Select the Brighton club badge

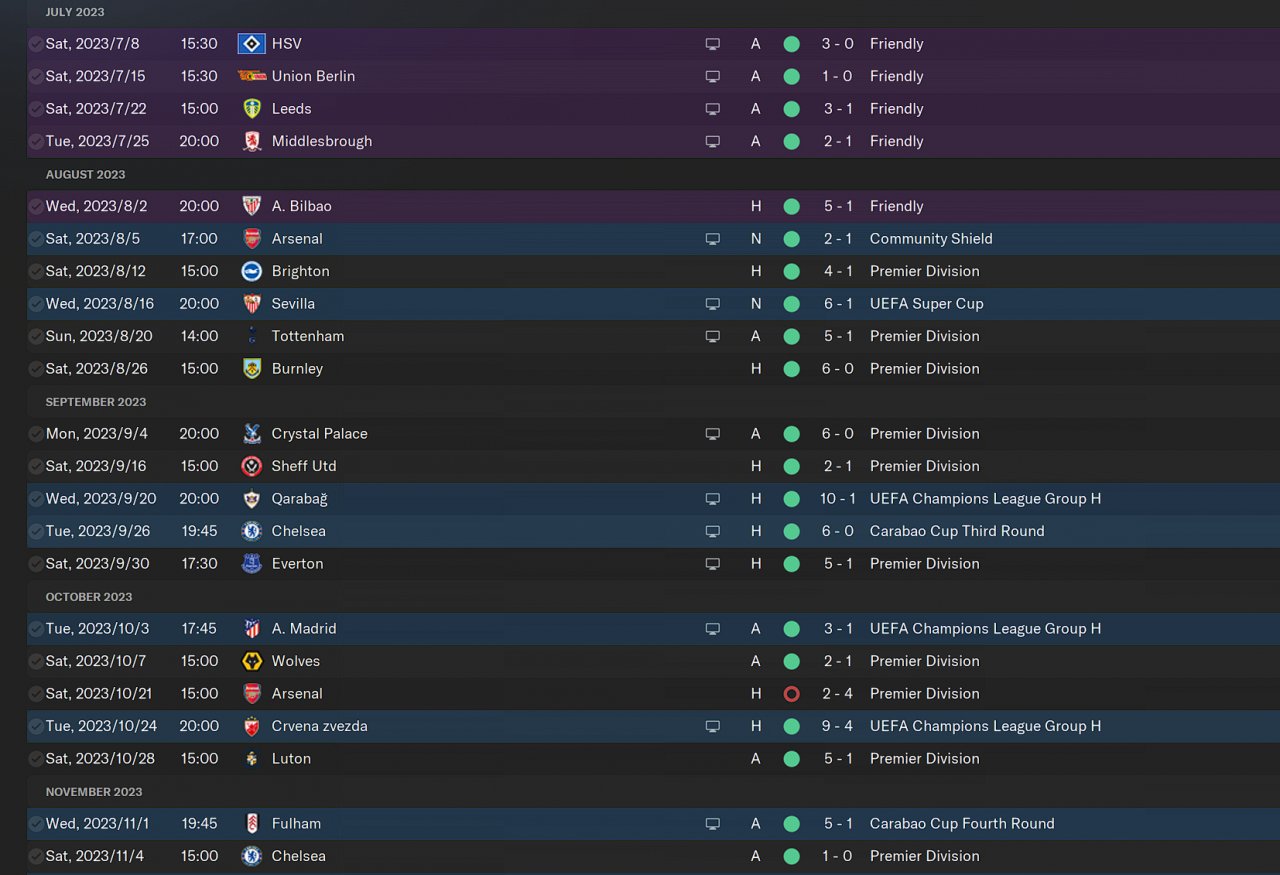click(x=252, y=271)
